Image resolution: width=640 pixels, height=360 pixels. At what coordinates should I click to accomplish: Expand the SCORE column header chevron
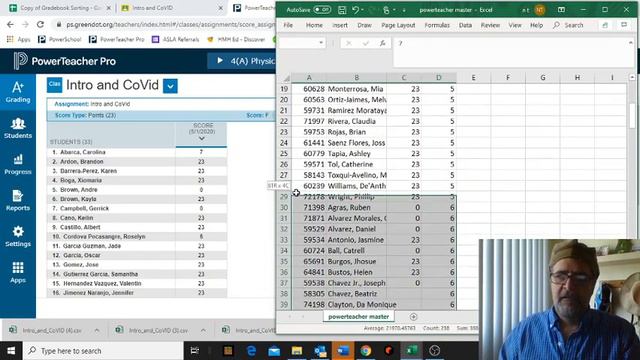[x=202, y=139]
